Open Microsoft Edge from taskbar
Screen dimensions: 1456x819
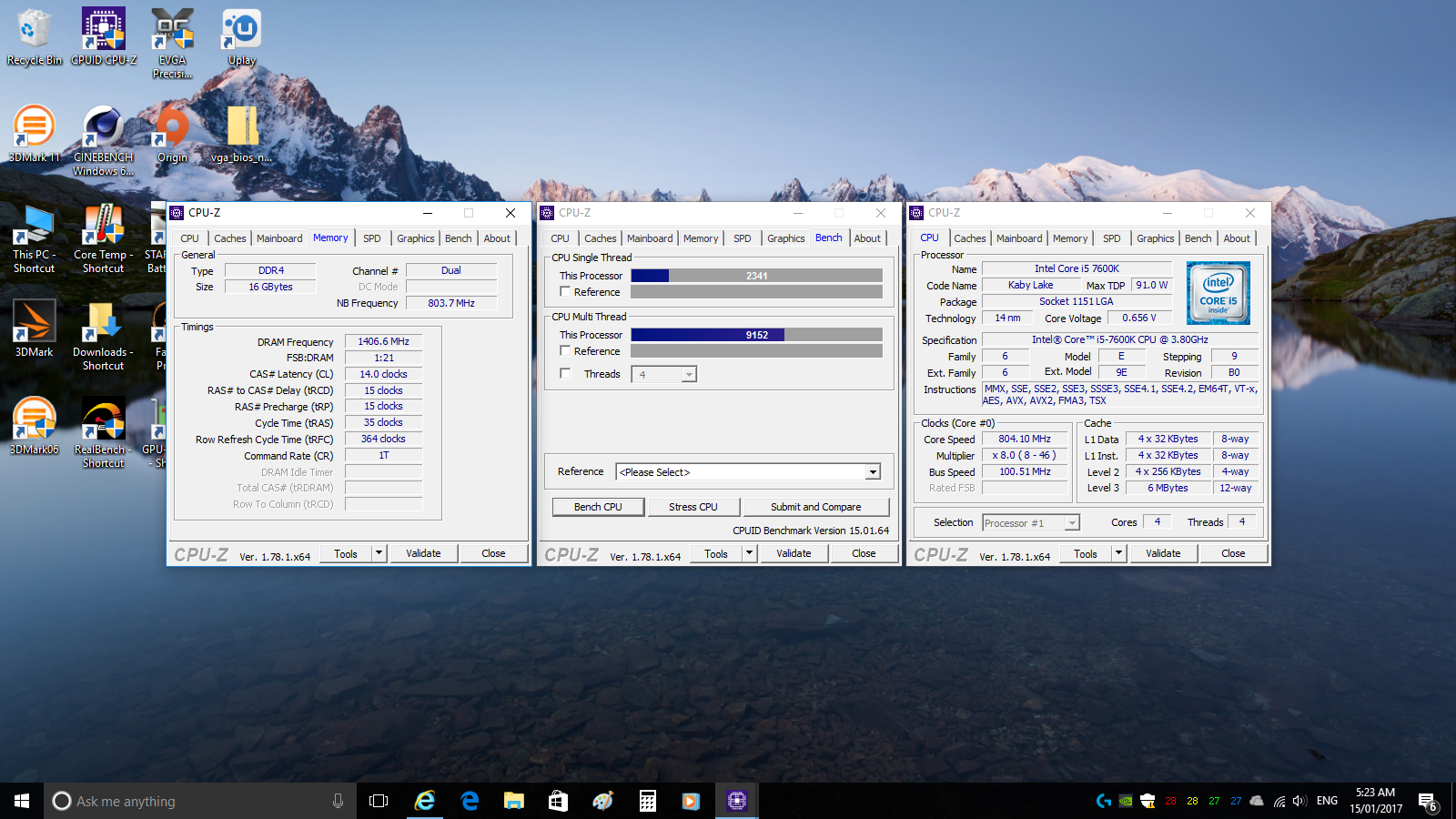(470, 801)
